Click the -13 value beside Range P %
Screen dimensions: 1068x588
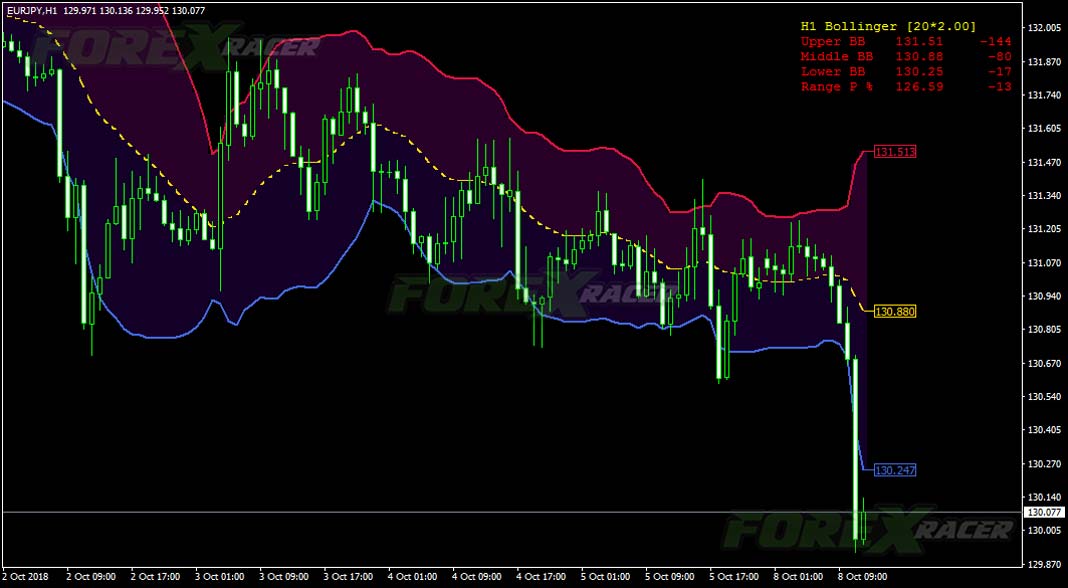tap(999, 87)
